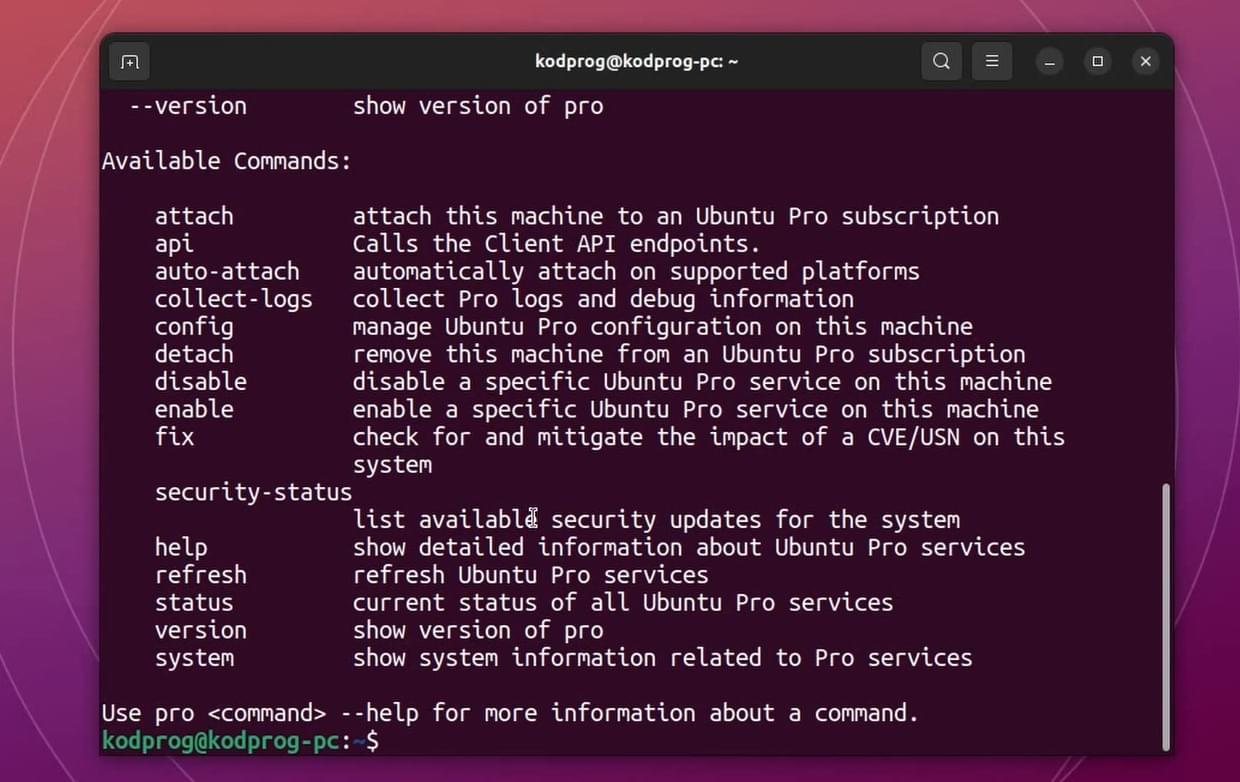Click the shell prompt kodprog@kodprog-pc:~$
This screenshot has height=782, width=1240.
coord(240,741)
